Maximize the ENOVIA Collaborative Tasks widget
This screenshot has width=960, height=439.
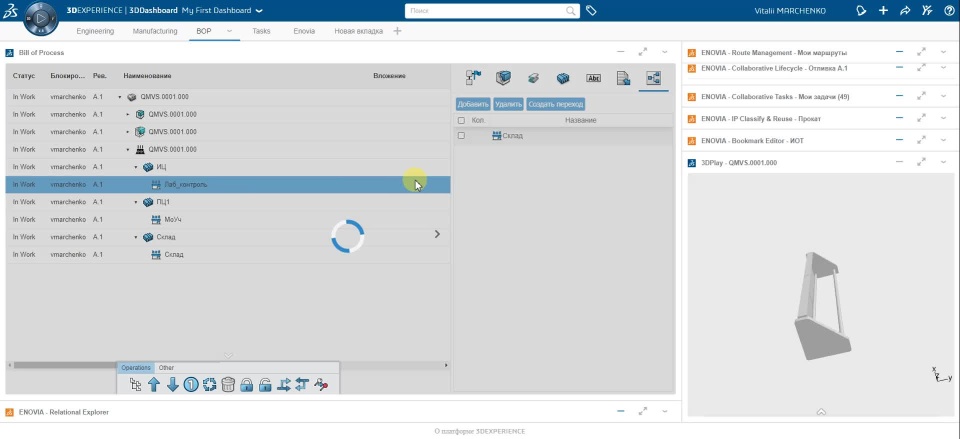921,96
